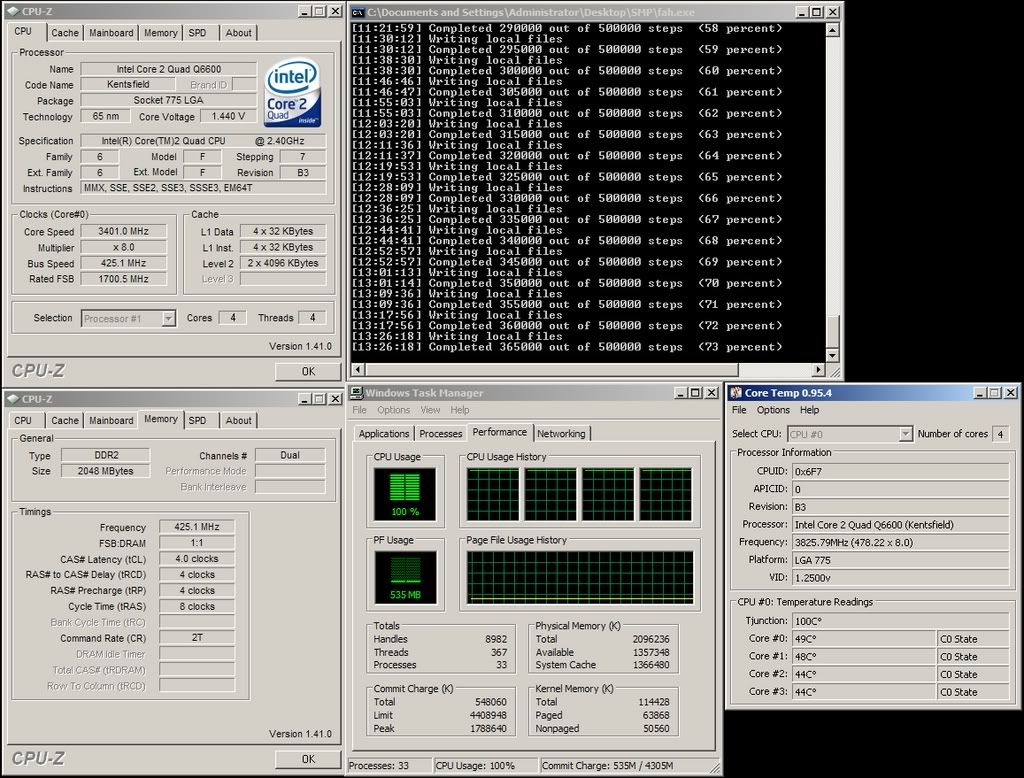Open Core Temp File menu

tap(739, 410)
